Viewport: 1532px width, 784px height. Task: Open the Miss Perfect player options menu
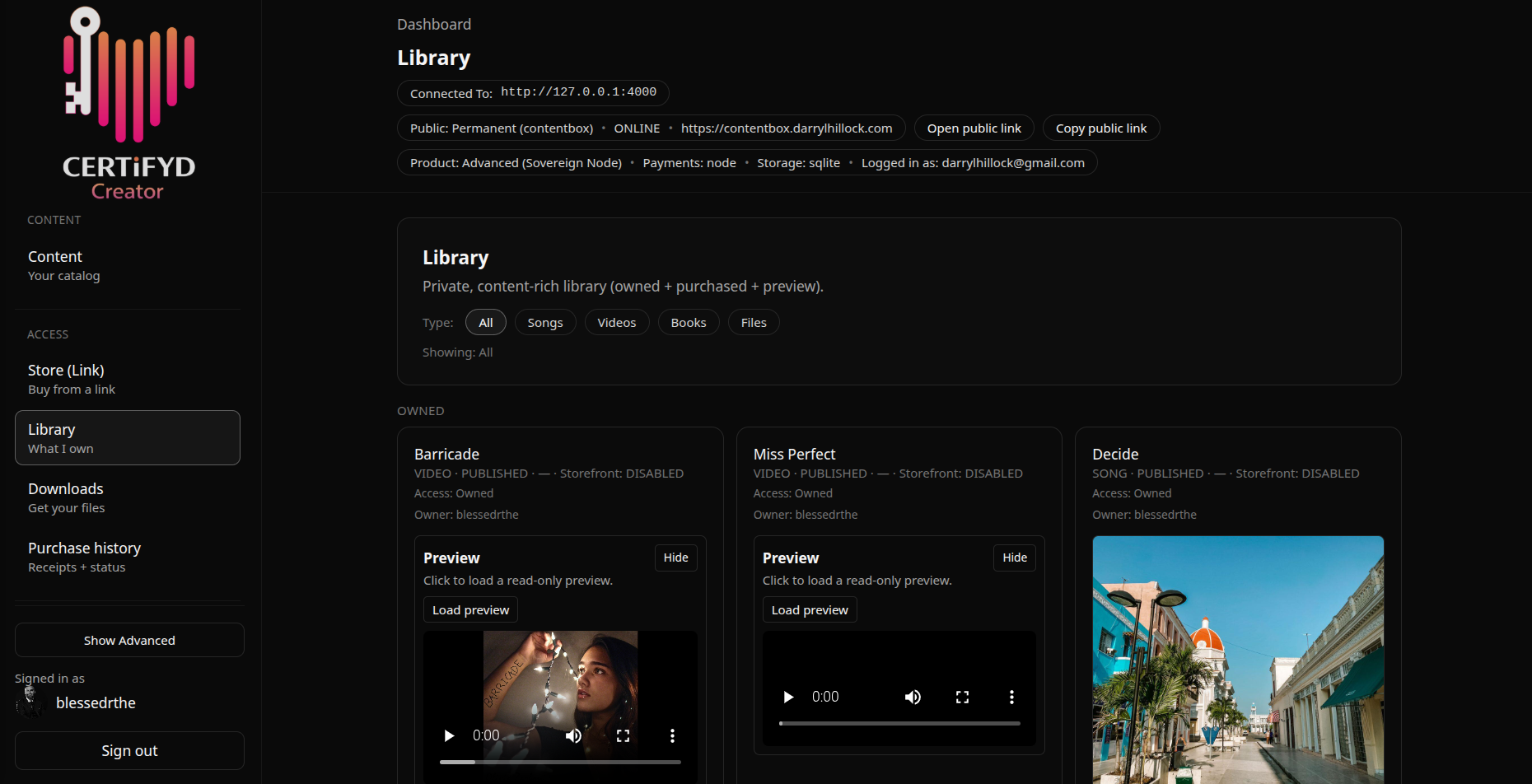point(1011,696)
